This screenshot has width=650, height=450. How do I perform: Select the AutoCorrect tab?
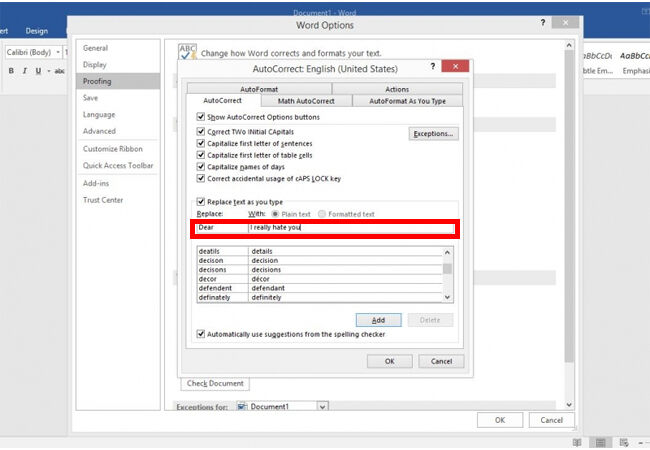tap(223, 101)
